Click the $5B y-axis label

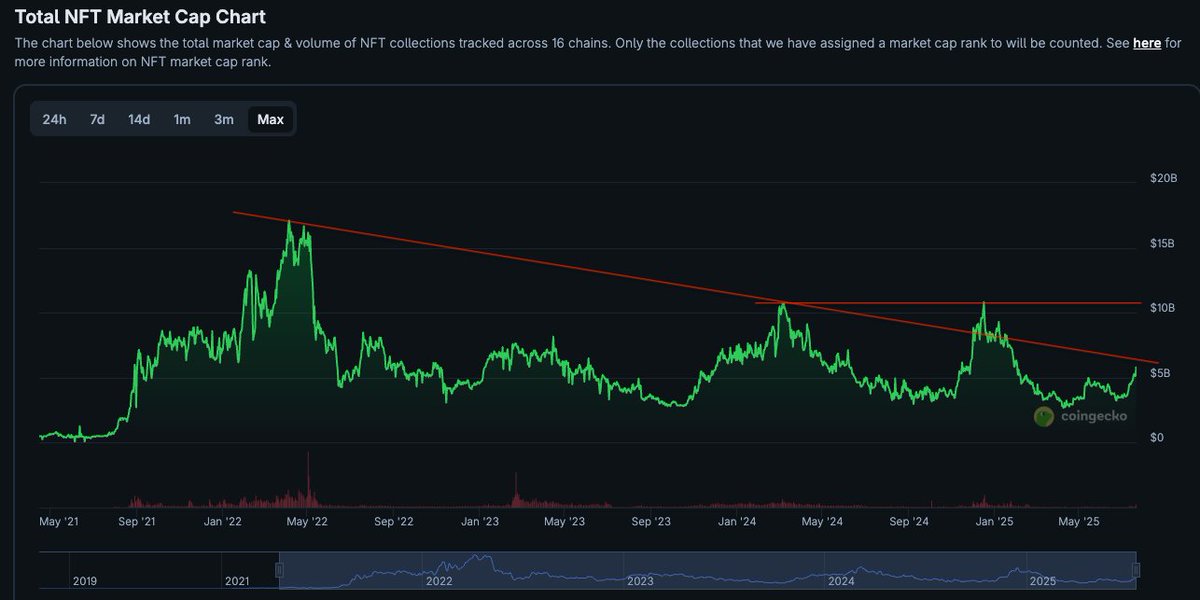pos(1160,373)
